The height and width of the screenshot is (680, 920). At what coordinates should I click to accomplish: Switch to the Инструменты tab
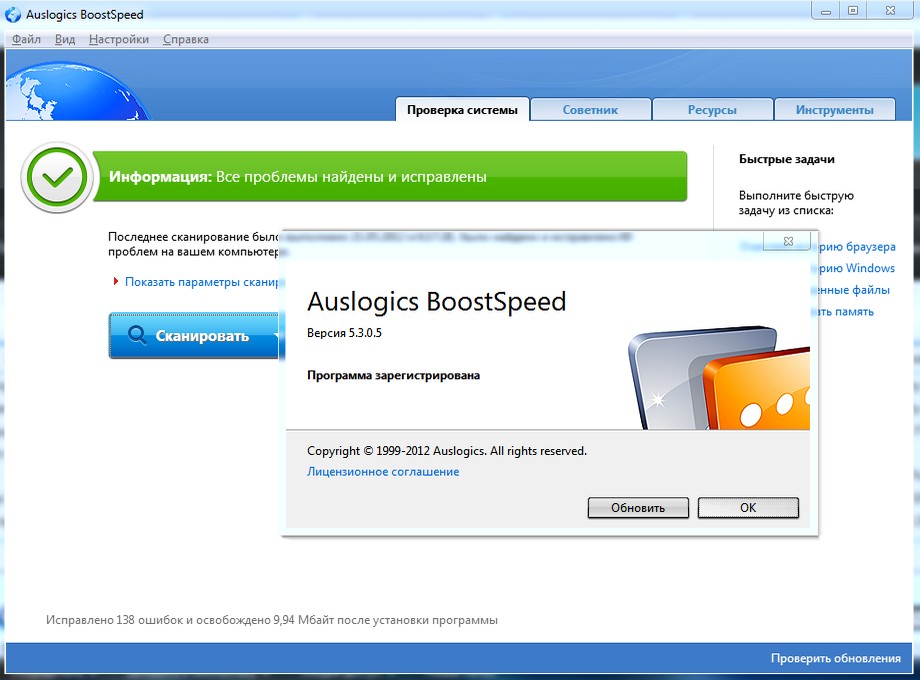click(x=834, y=110)
